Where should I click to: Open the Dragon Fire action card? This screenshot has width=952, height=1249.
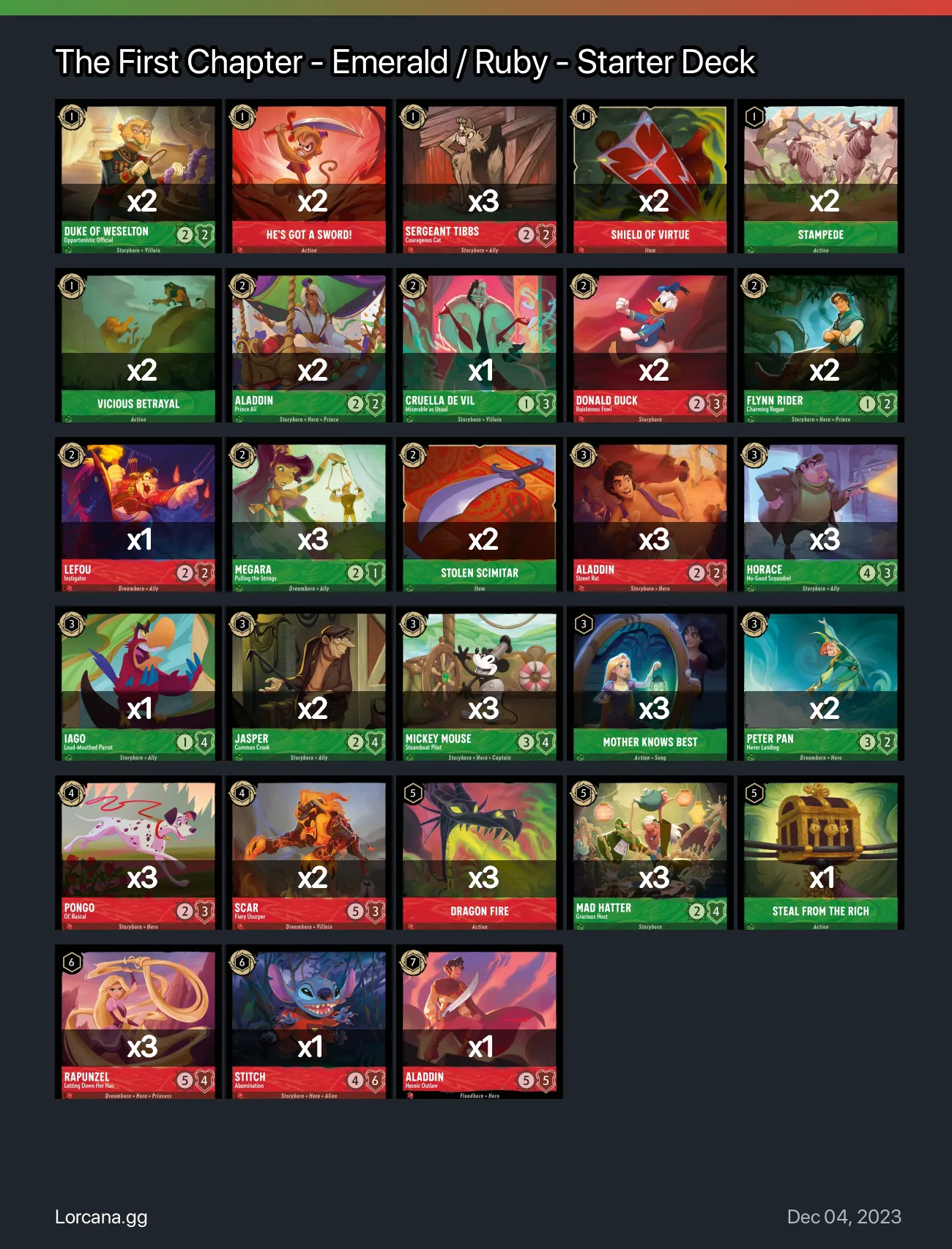point(480,853)
